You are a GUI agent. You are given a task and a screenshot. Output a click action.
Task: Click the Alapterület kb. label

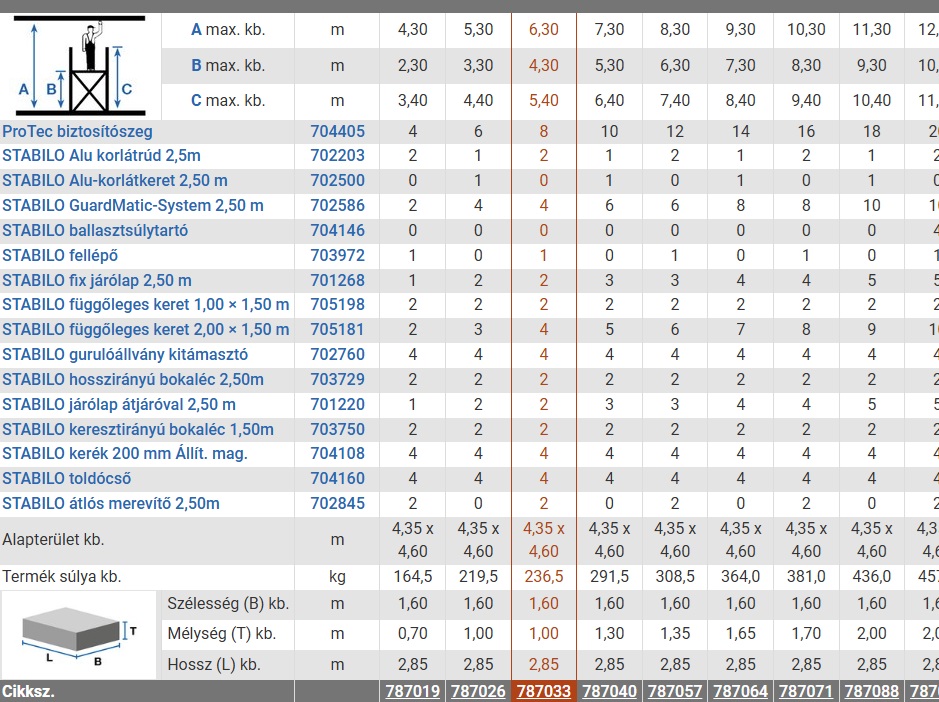[53, 540]
